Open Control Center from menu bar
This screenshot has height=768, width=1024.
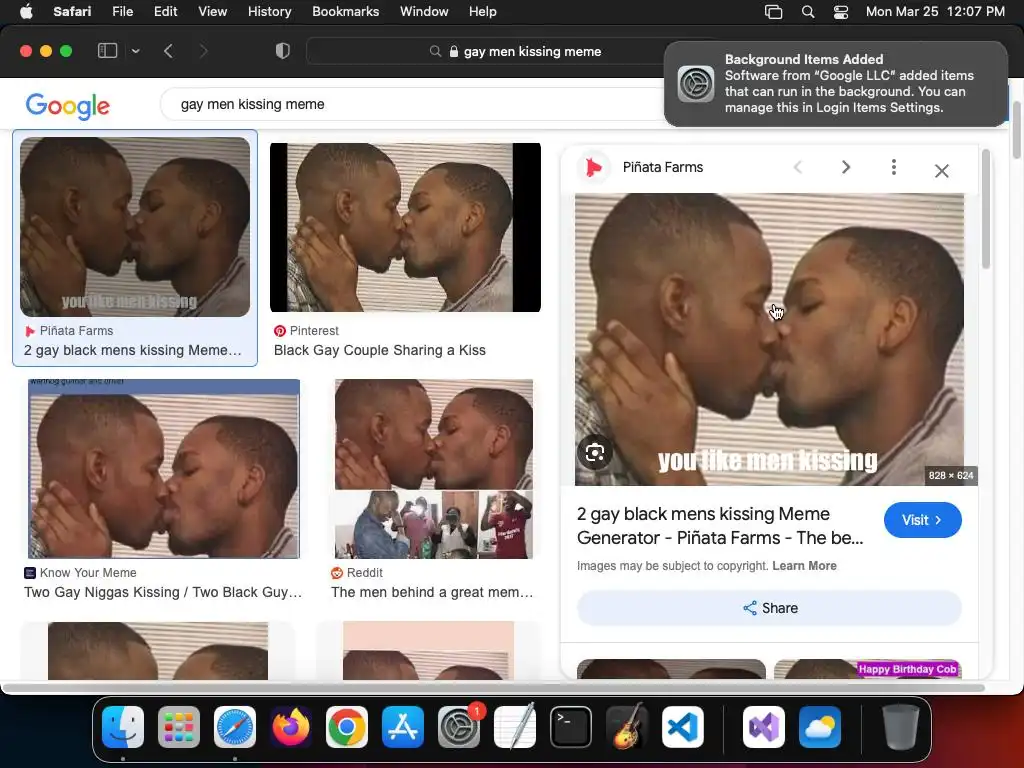[841, 12]
